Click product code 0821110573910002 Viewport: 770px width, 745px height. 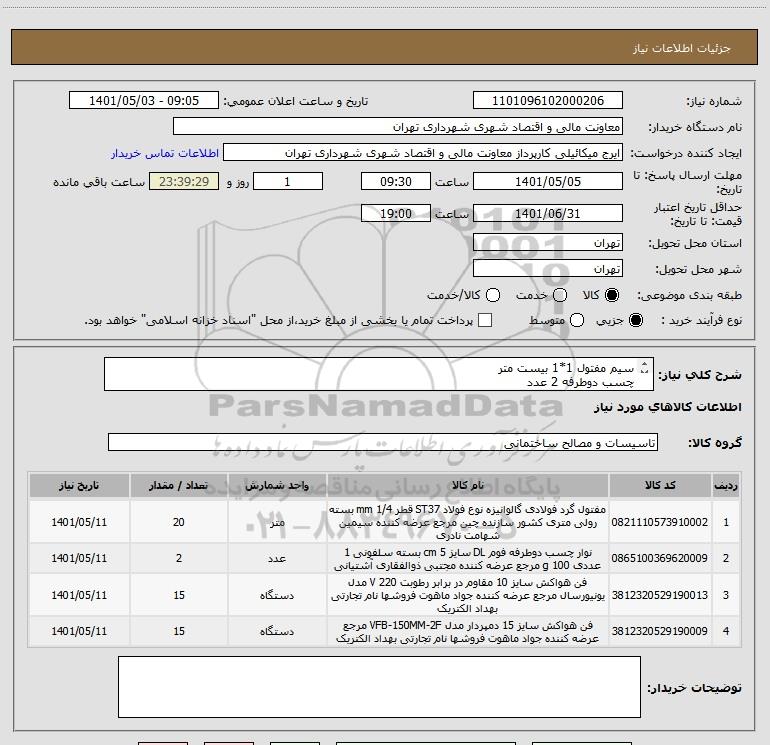point(660,522)
